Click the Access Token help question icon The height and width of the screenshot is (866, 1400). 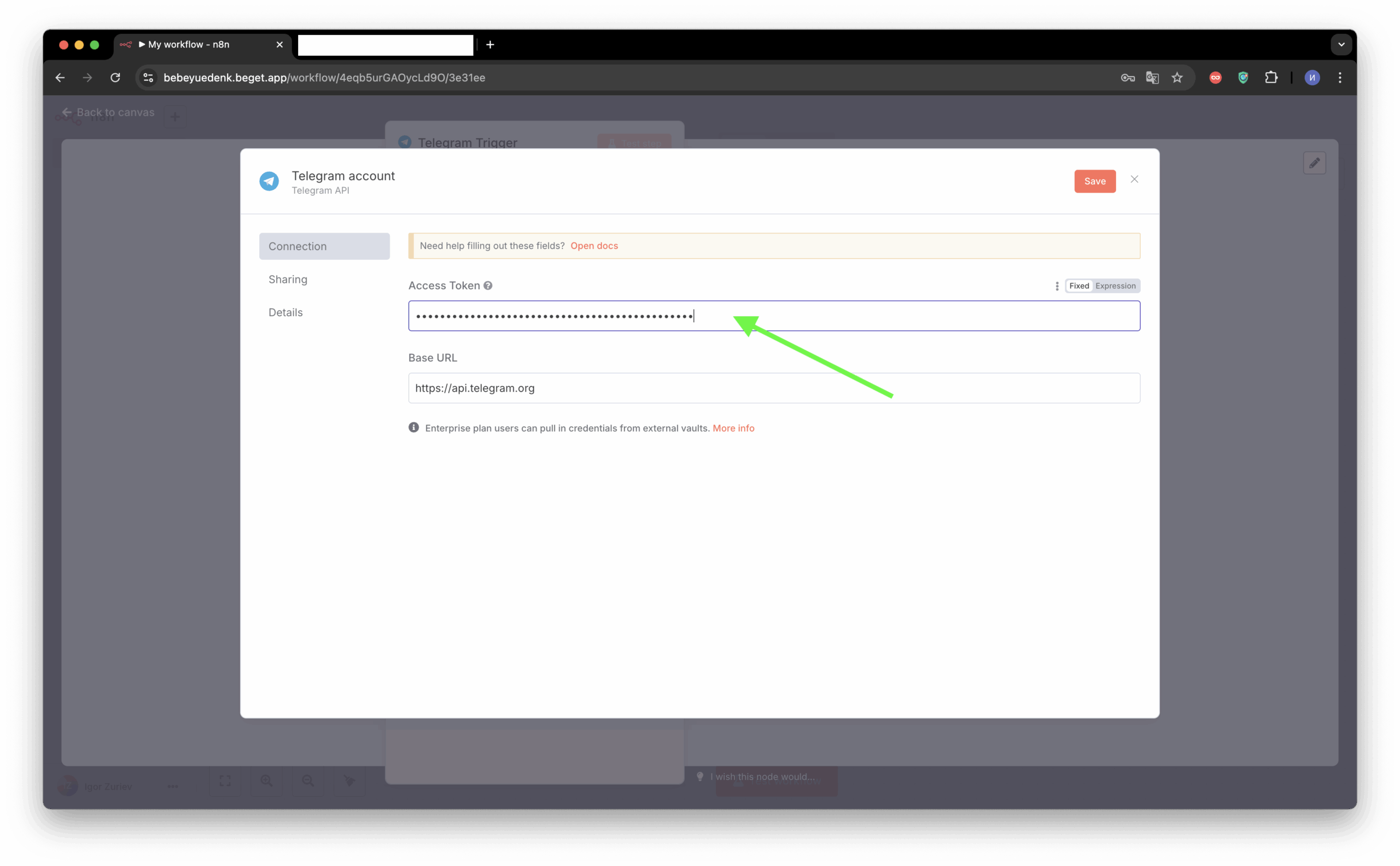[x=488, y=285]
